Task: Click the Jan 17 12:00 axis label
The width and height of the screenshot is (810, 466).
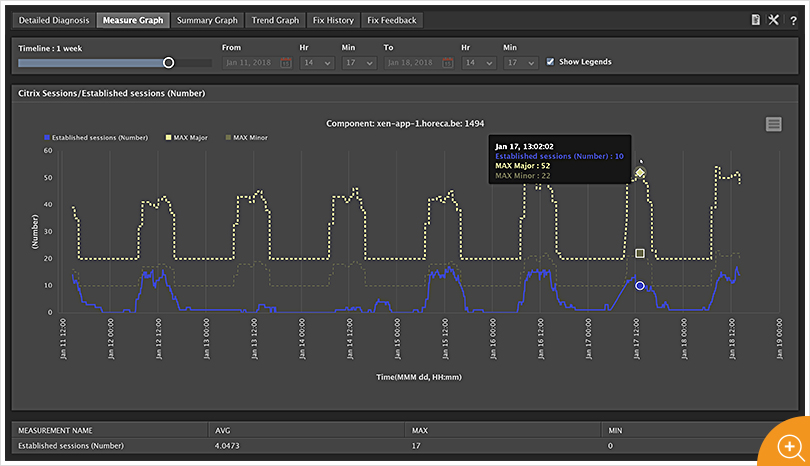Action: 636,339
